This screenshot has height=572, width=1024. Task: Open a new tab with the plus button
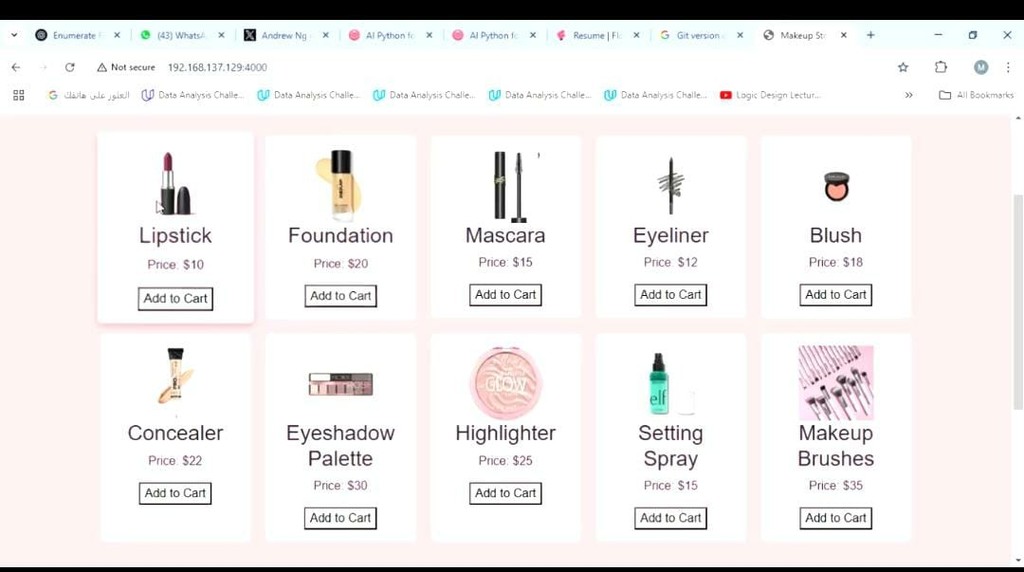tap(871, 35)
